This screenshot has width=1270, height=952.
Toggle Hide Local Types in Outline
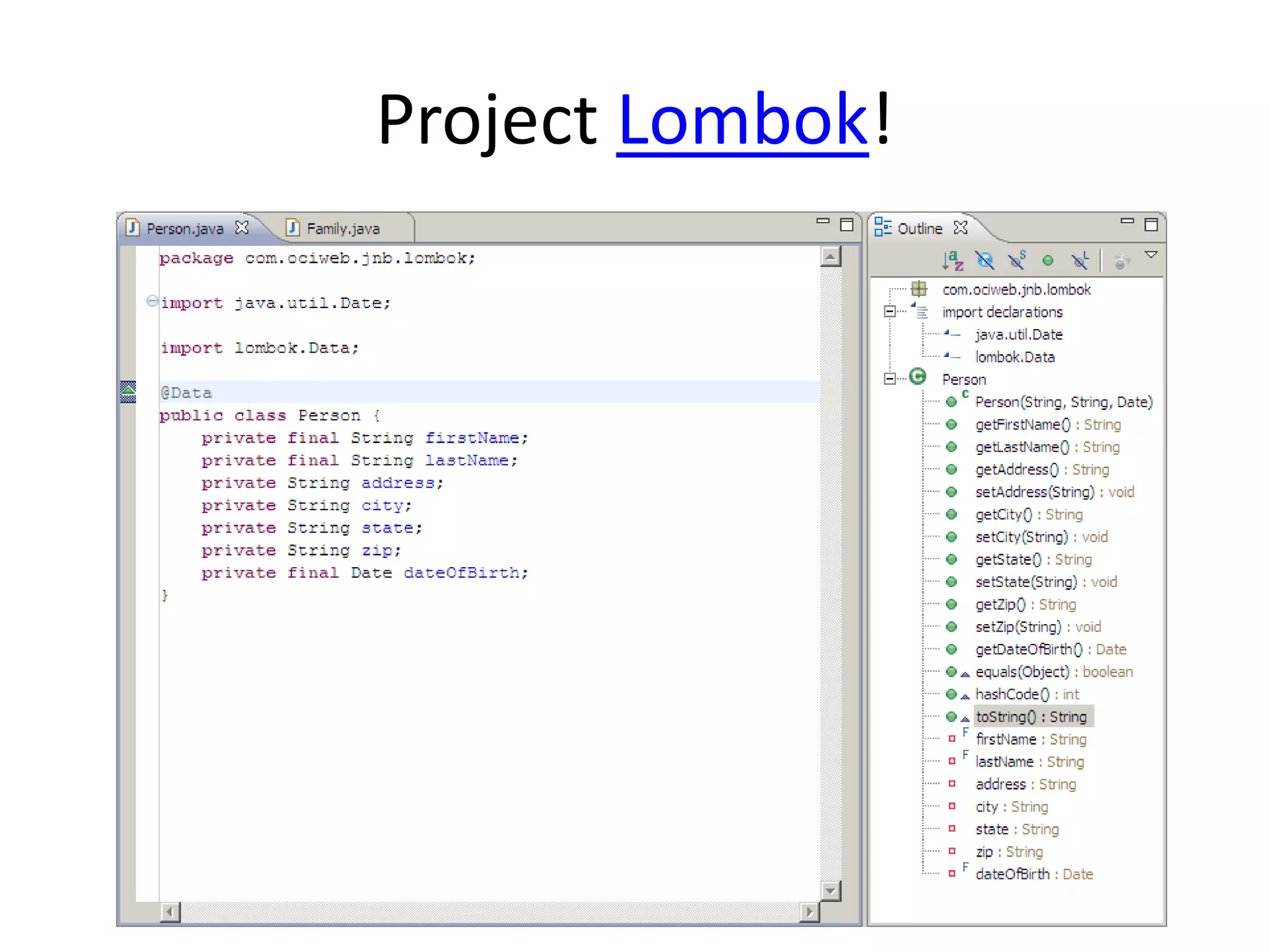click(x=1080, y=260)
